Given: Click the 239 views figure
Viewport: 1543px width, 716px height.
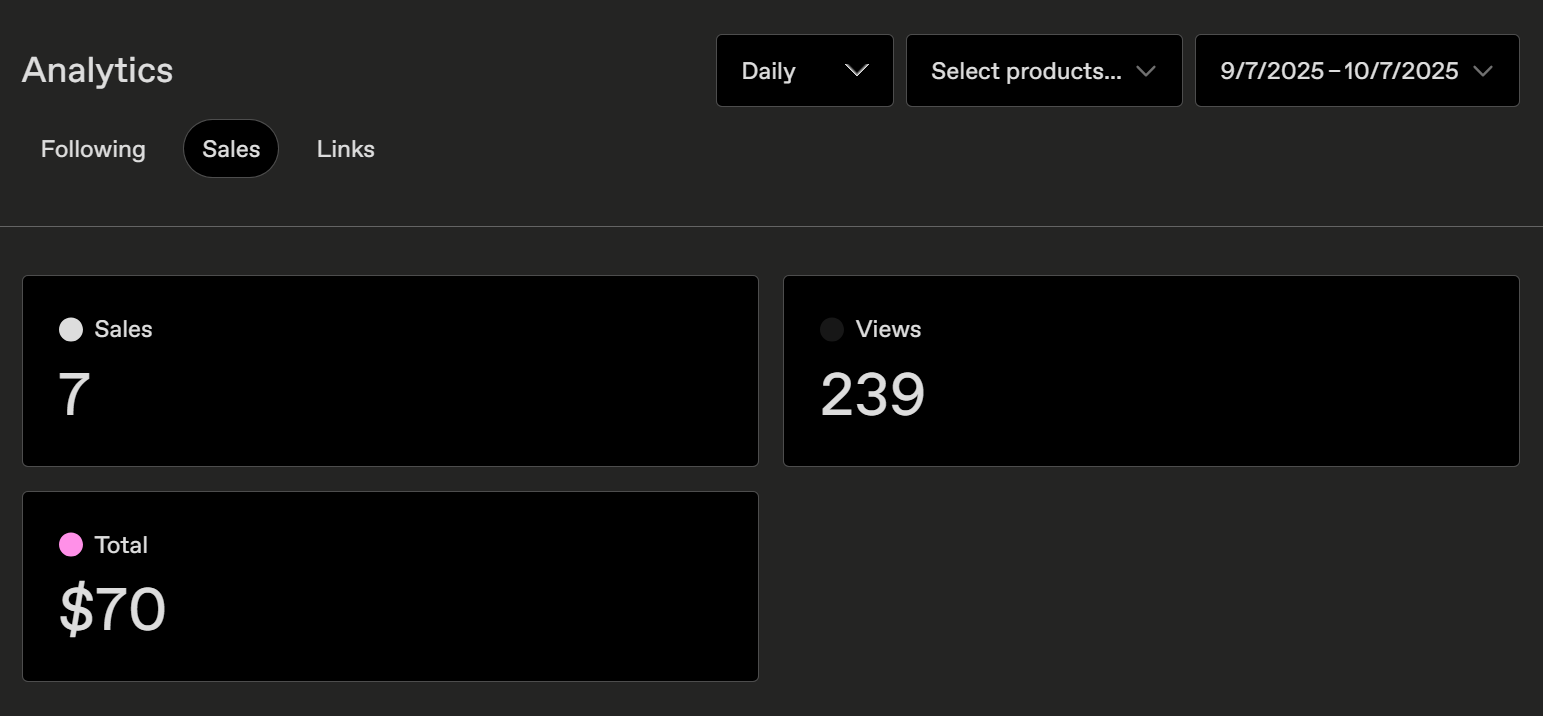Looking at the screenshot, I should 872,395.
